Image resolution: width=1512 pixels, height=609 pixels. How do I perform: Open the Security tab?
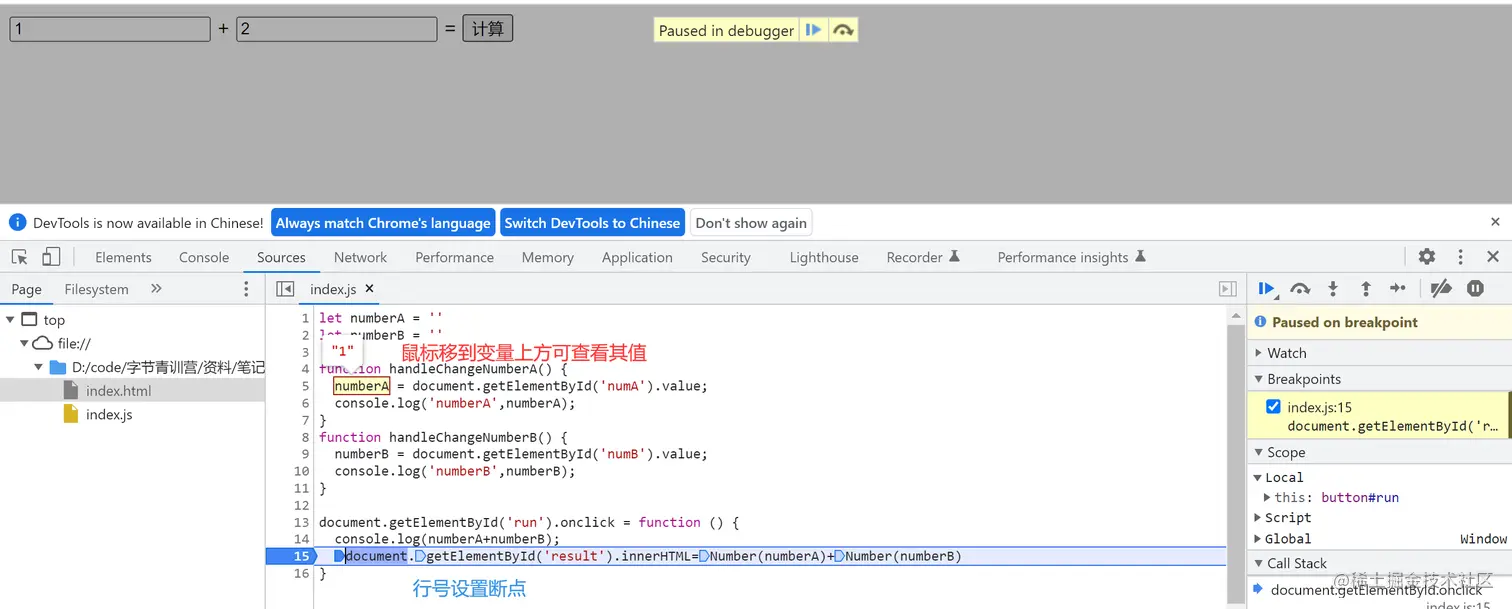725,257
